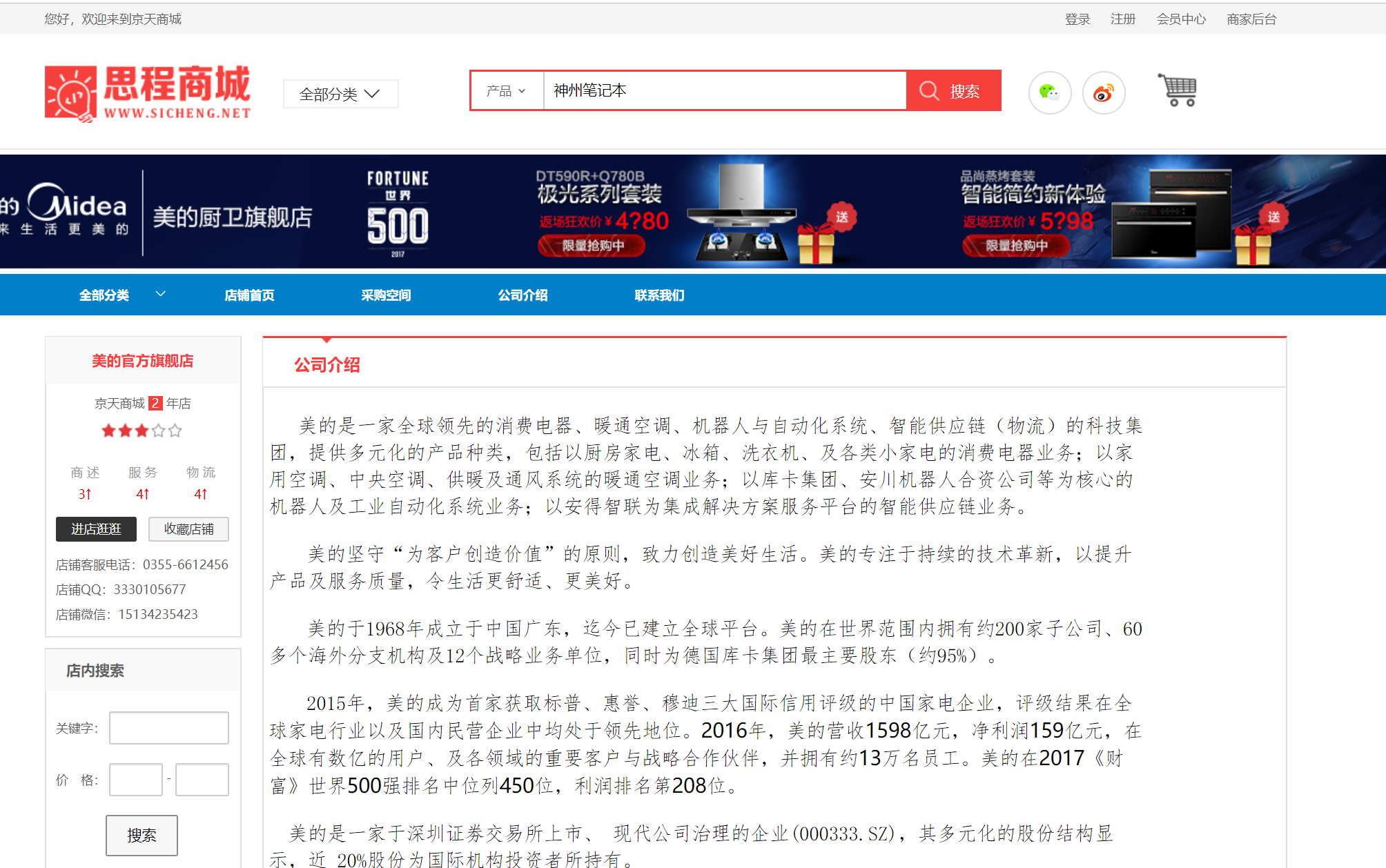Open the 公司介绍 nav tab
This screenshot has width=1386, height=868.
coord(523,295)
